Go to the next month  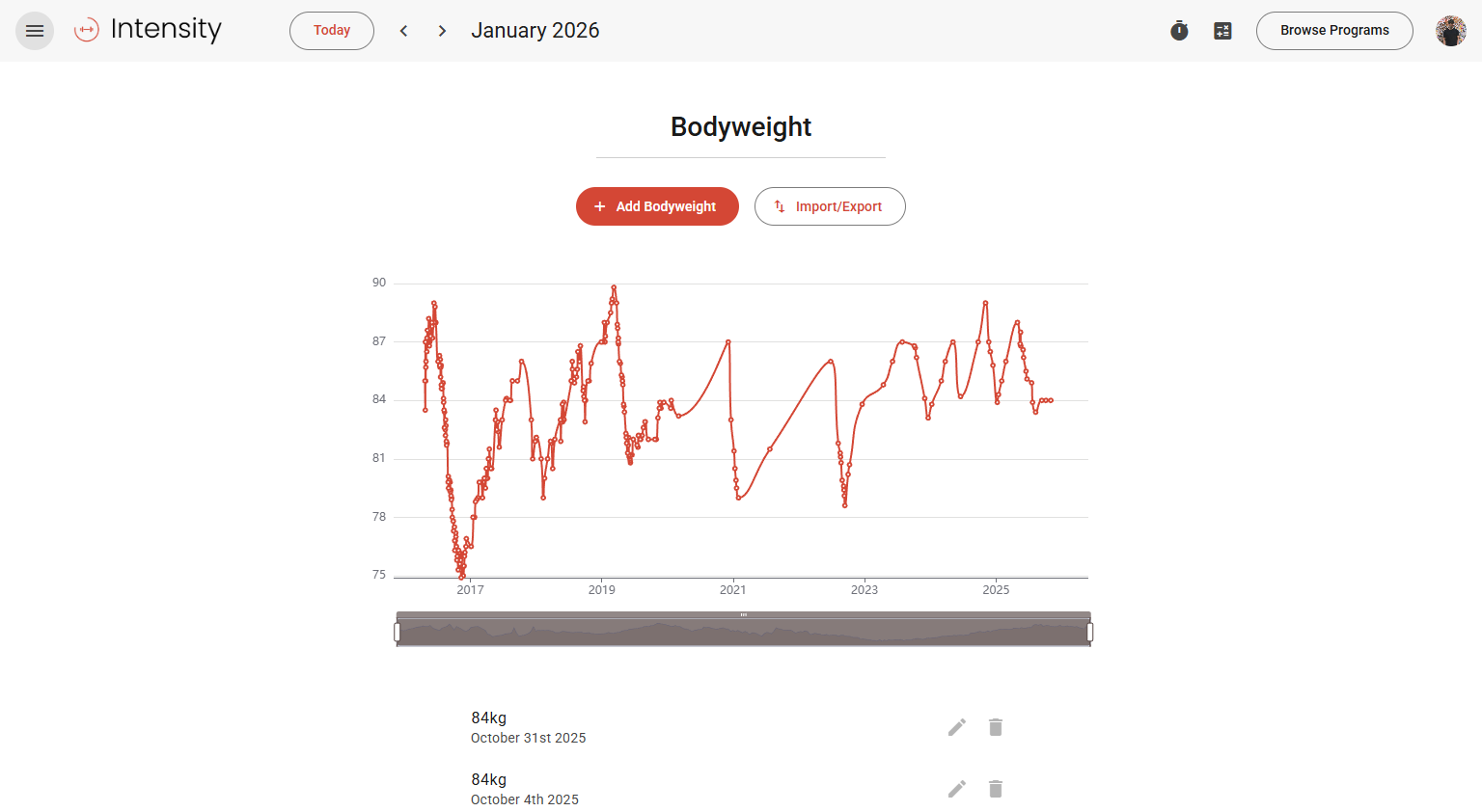click(x=442, y=31)
